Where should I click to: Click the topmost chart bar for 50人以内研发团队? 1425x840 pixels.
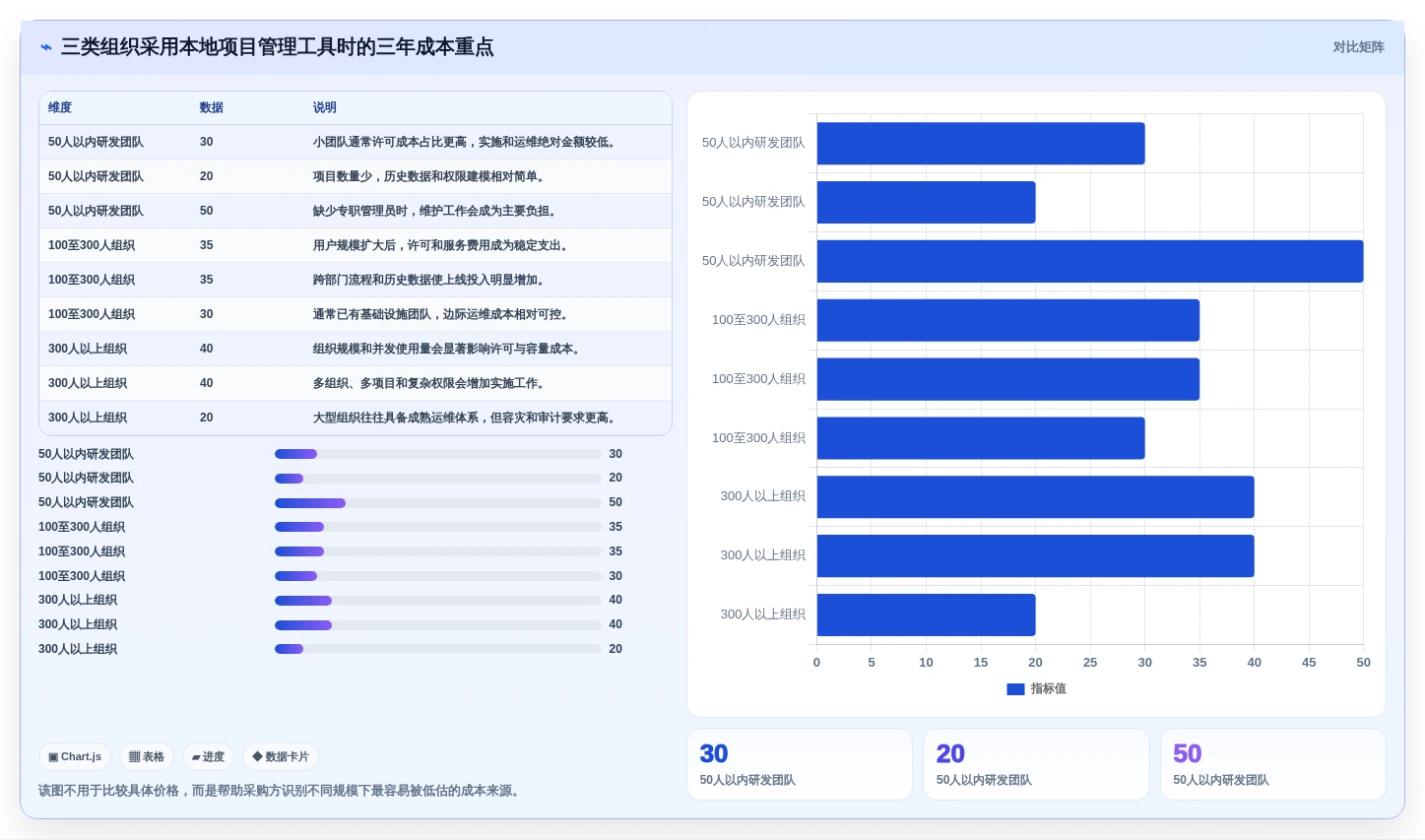tap(981, 143)
